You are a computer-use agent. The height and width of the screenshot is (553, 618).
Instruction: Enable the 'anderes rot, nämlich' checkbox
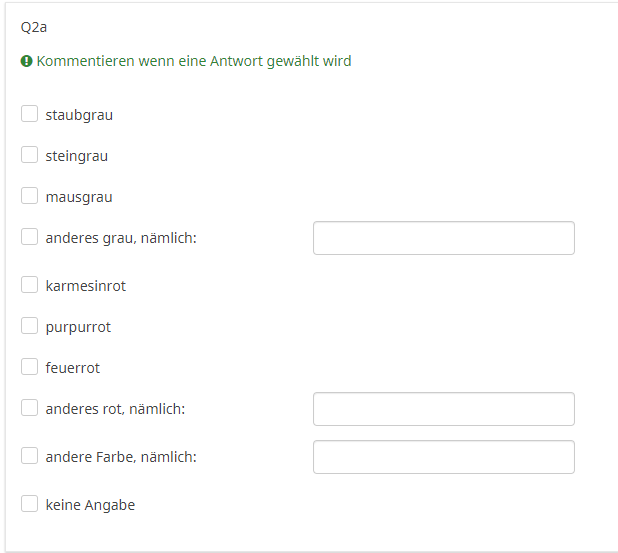click(x=30, y=408)
